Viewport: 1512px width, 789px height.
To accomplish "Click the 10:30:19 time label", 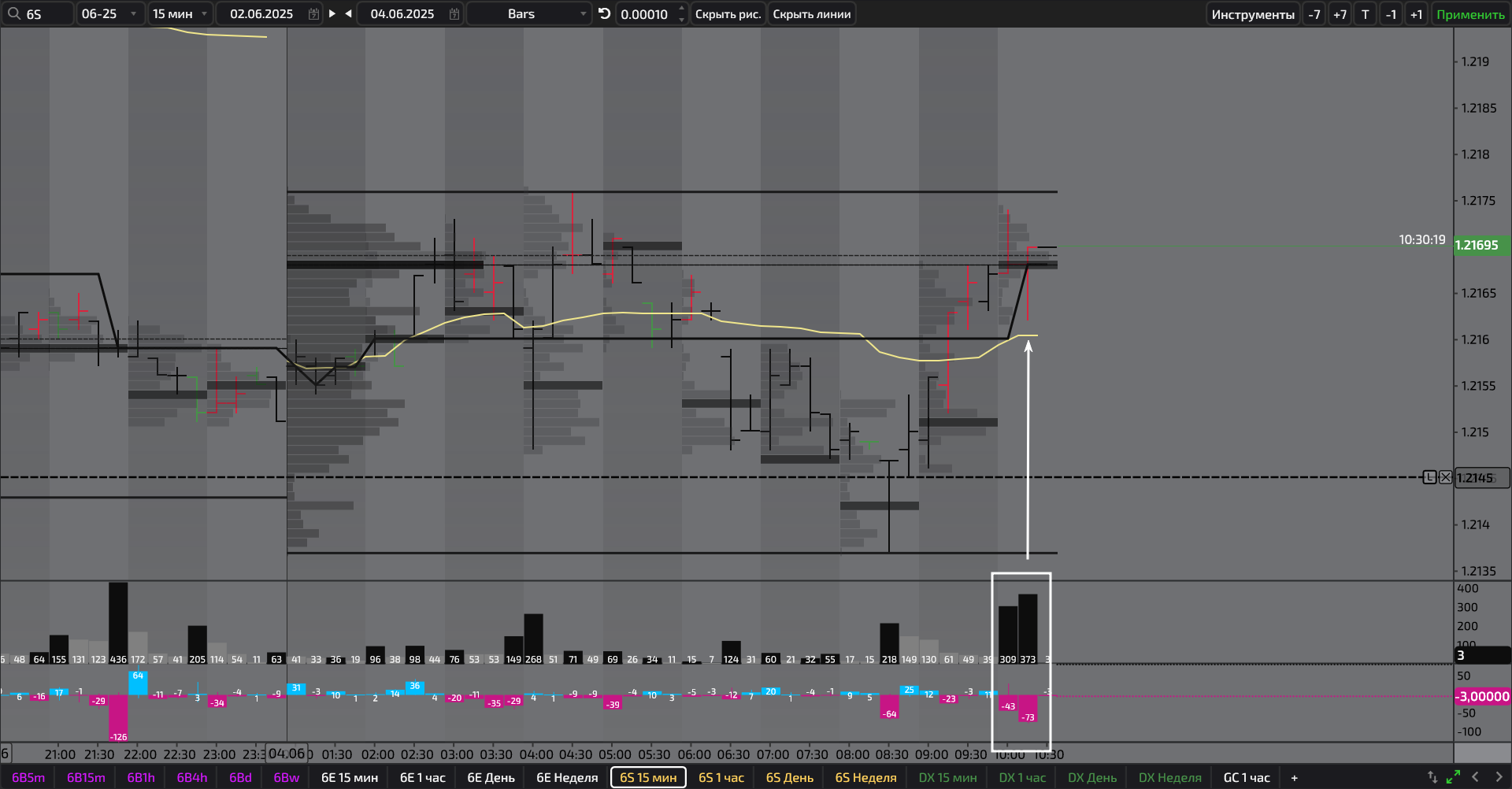I will point(1421,239).
